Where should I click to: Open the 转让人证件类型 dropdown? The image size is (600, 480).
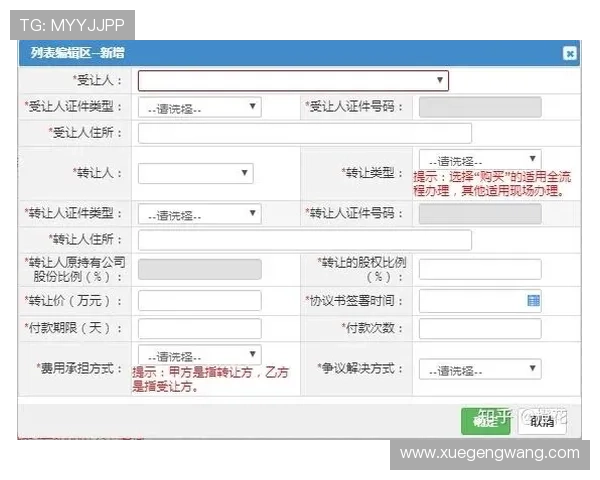pos(200,214)
